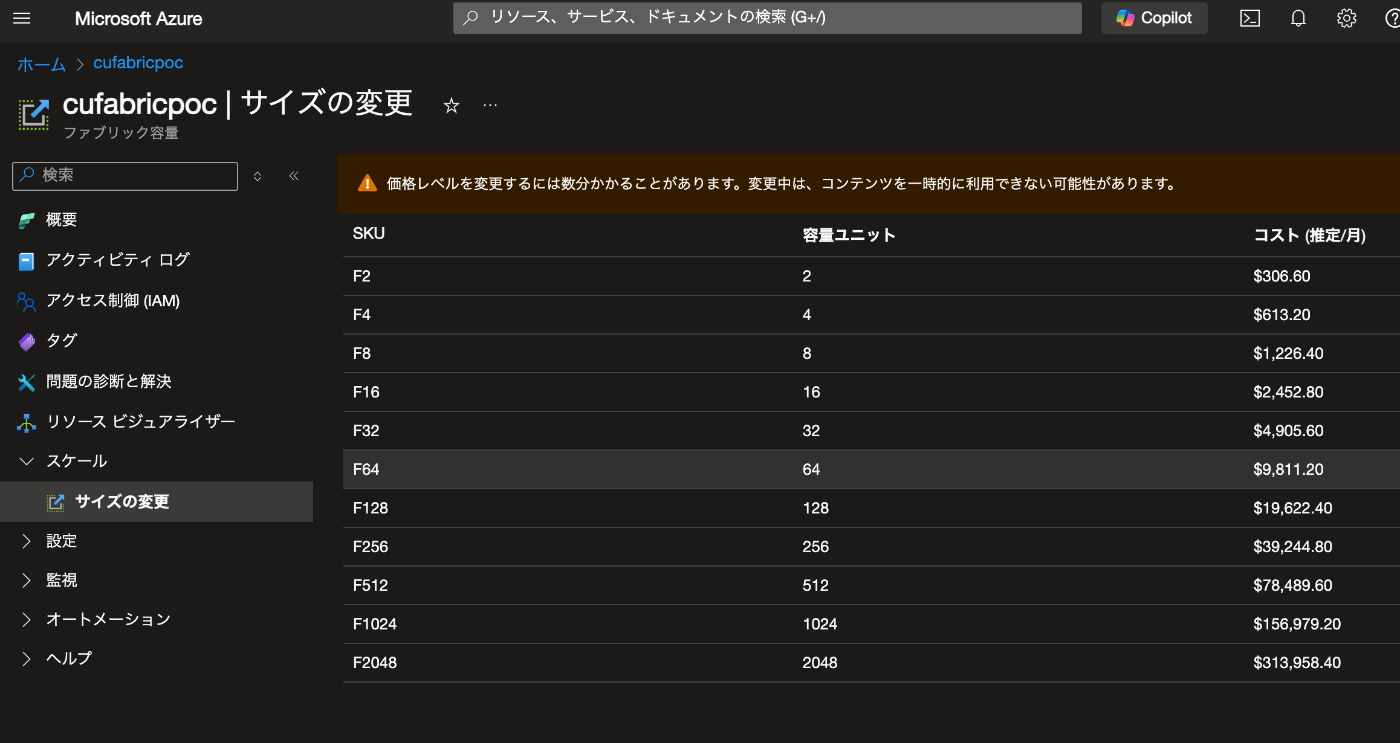The height and width of the screenshot is (743, 1400).
Task: Open the help question mark icon
Action: pos(1392,18)
